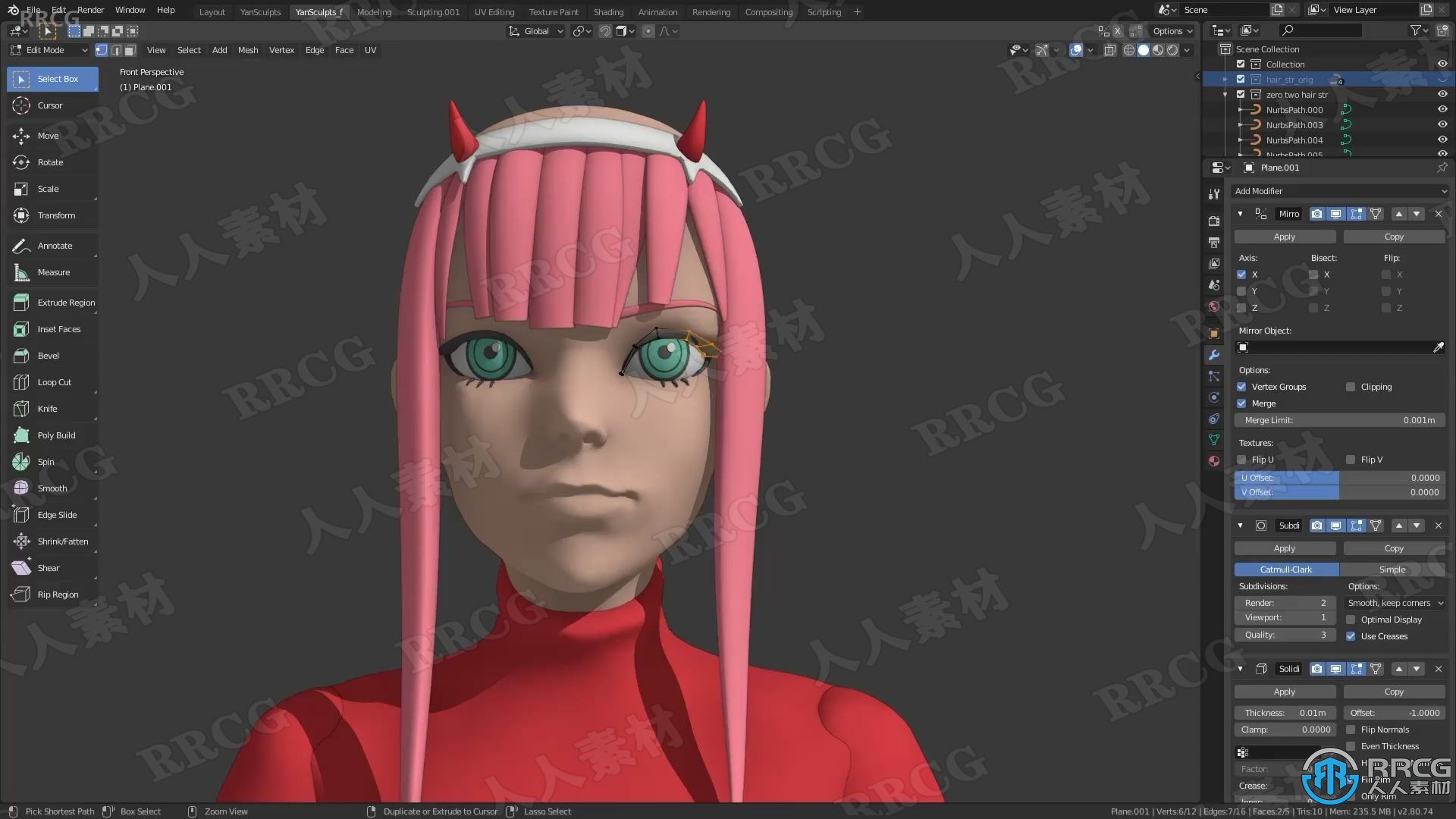
Task: Choose the Rip Region tool
Action: (x=52, y=595)
